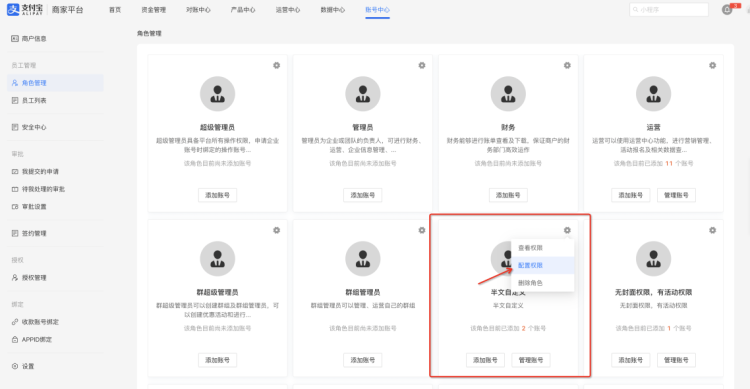Switch to the 数据中心 tab
Screen dimensions: 750x389
[x=333, y=10]
